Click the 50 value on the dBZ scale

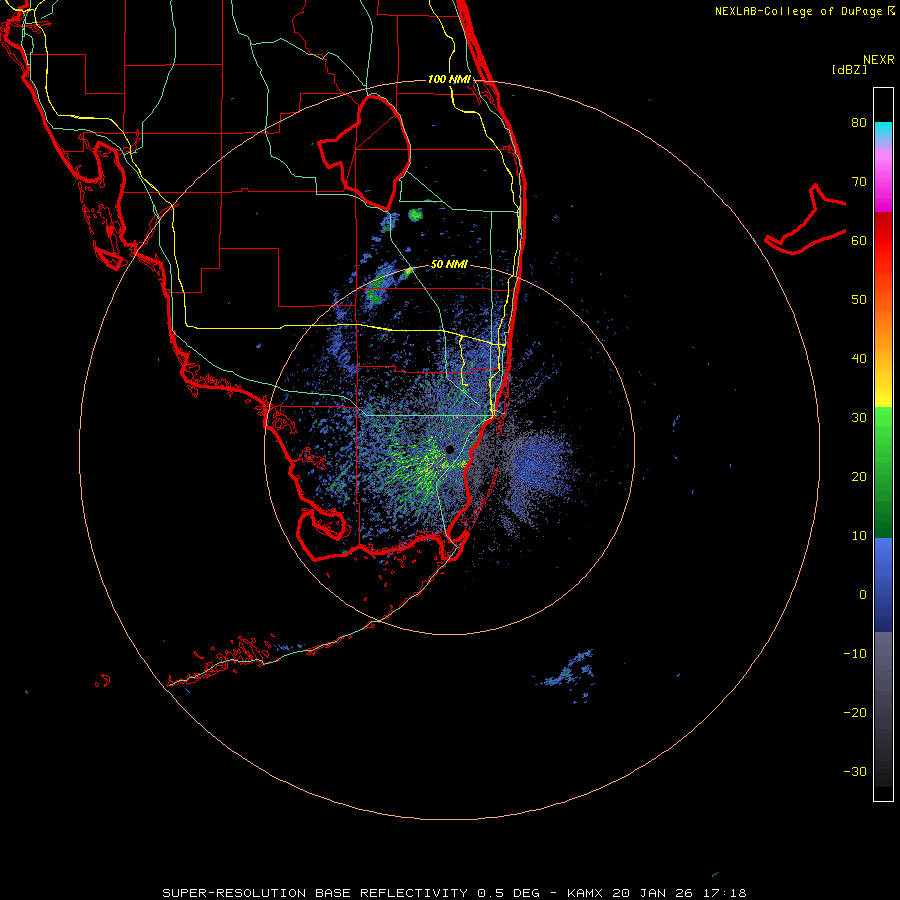859,300
